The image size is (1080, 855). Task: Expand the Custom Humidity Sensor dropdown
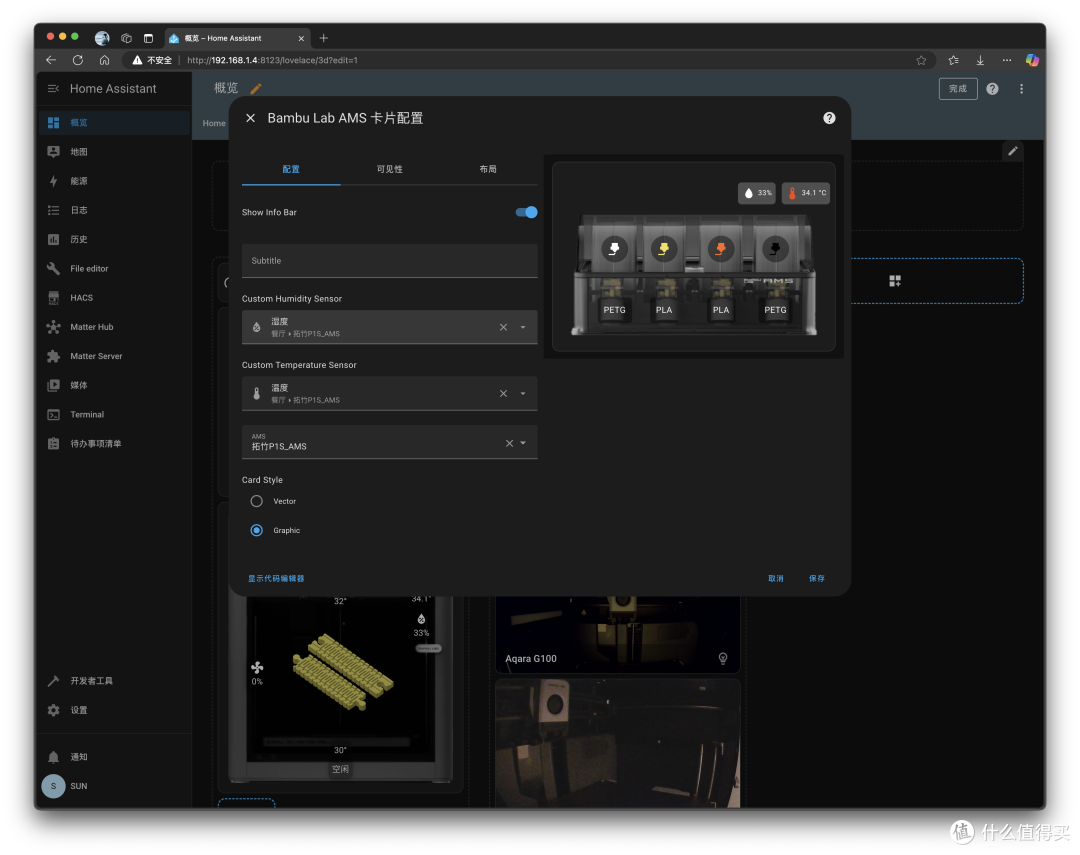523,327
